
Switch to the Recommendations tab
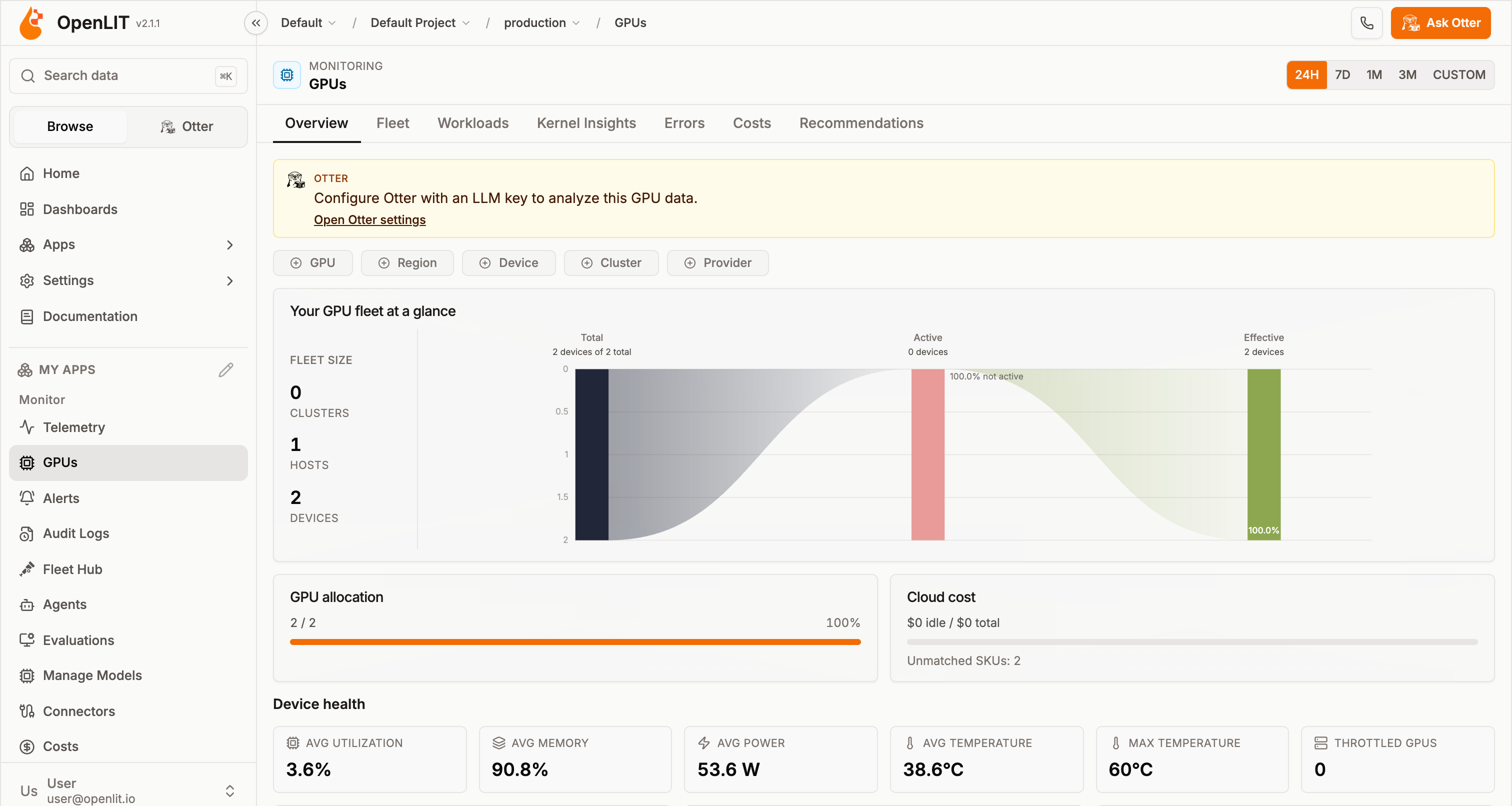coord(861,122)
